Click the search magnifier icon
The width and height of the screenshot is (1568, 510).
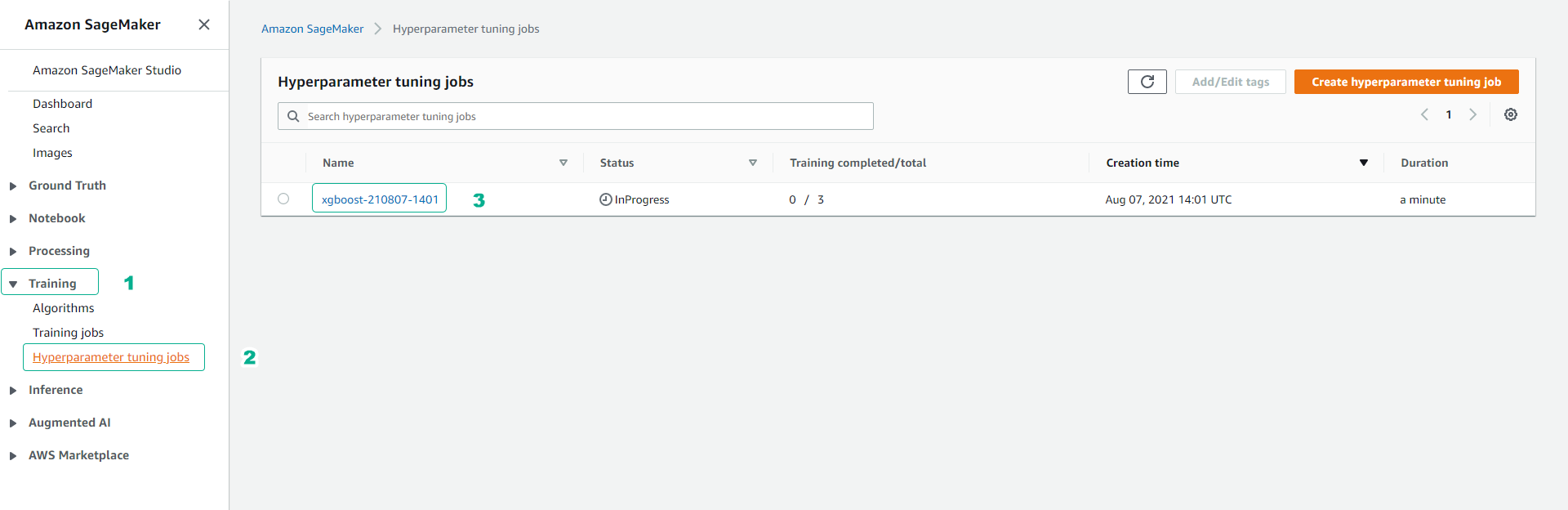[293, 116]
